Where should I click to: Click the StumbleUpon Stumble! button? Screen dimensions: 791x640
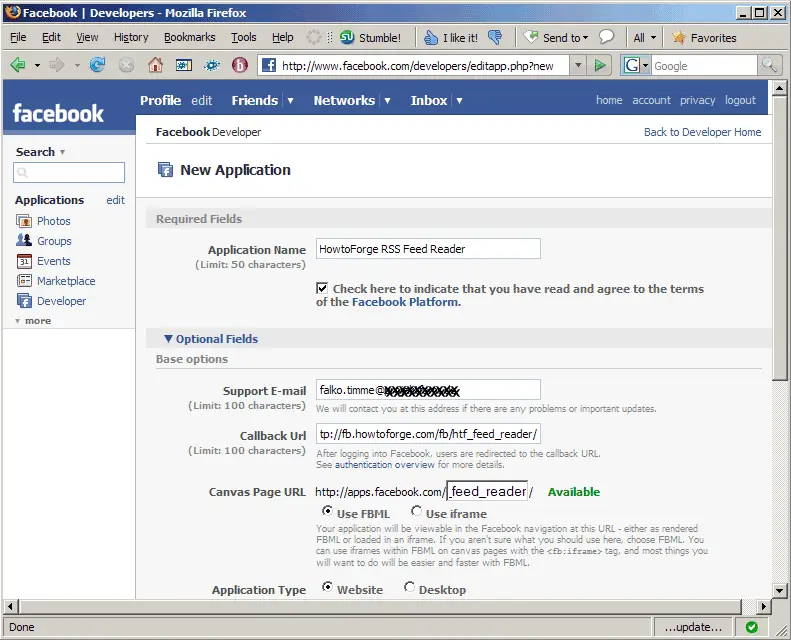coord(370,37)
